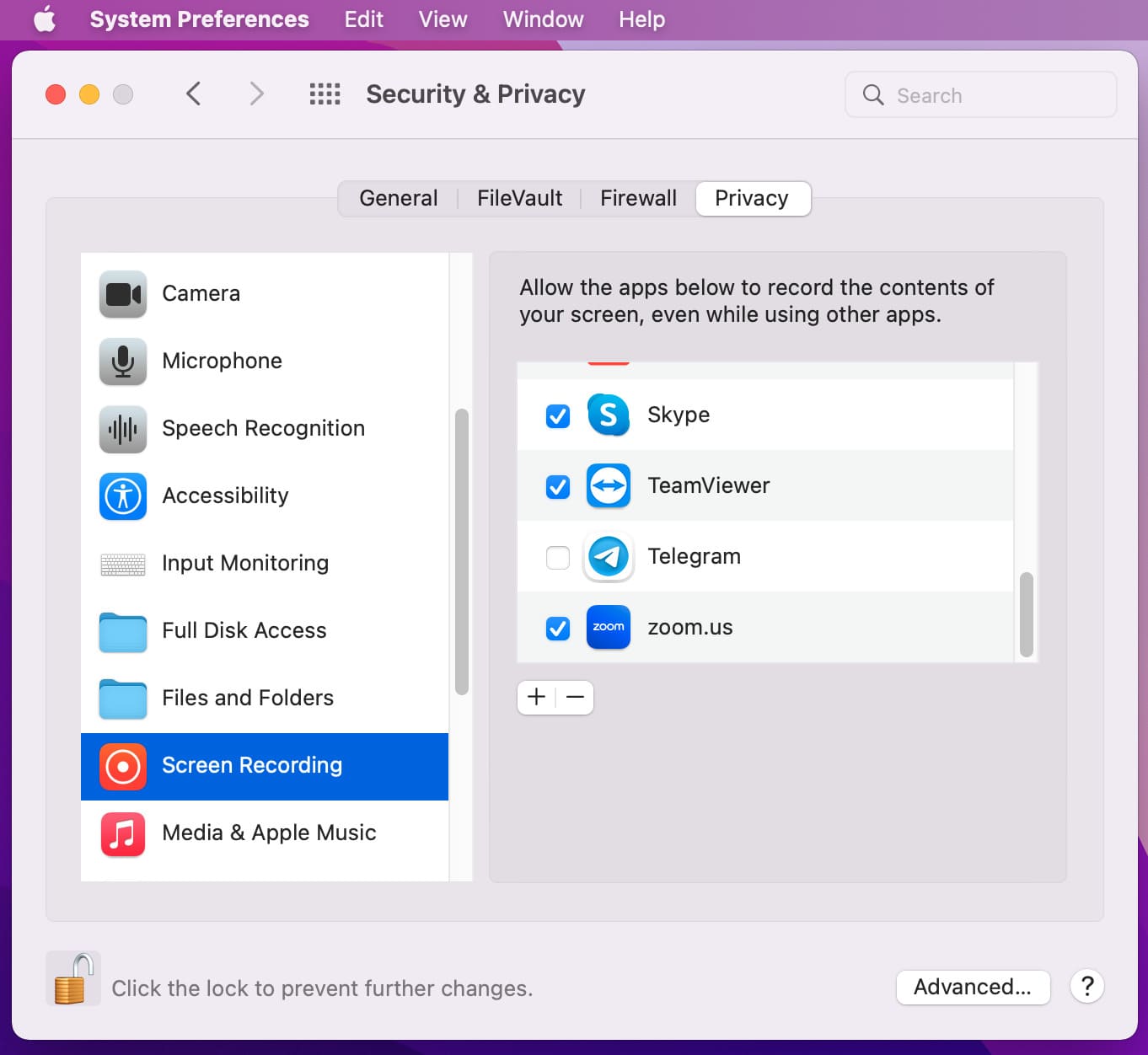This screenshot has width=1148, height=1055.
Task: Click the TeamViewer app icon
Action: pos(609,485)
